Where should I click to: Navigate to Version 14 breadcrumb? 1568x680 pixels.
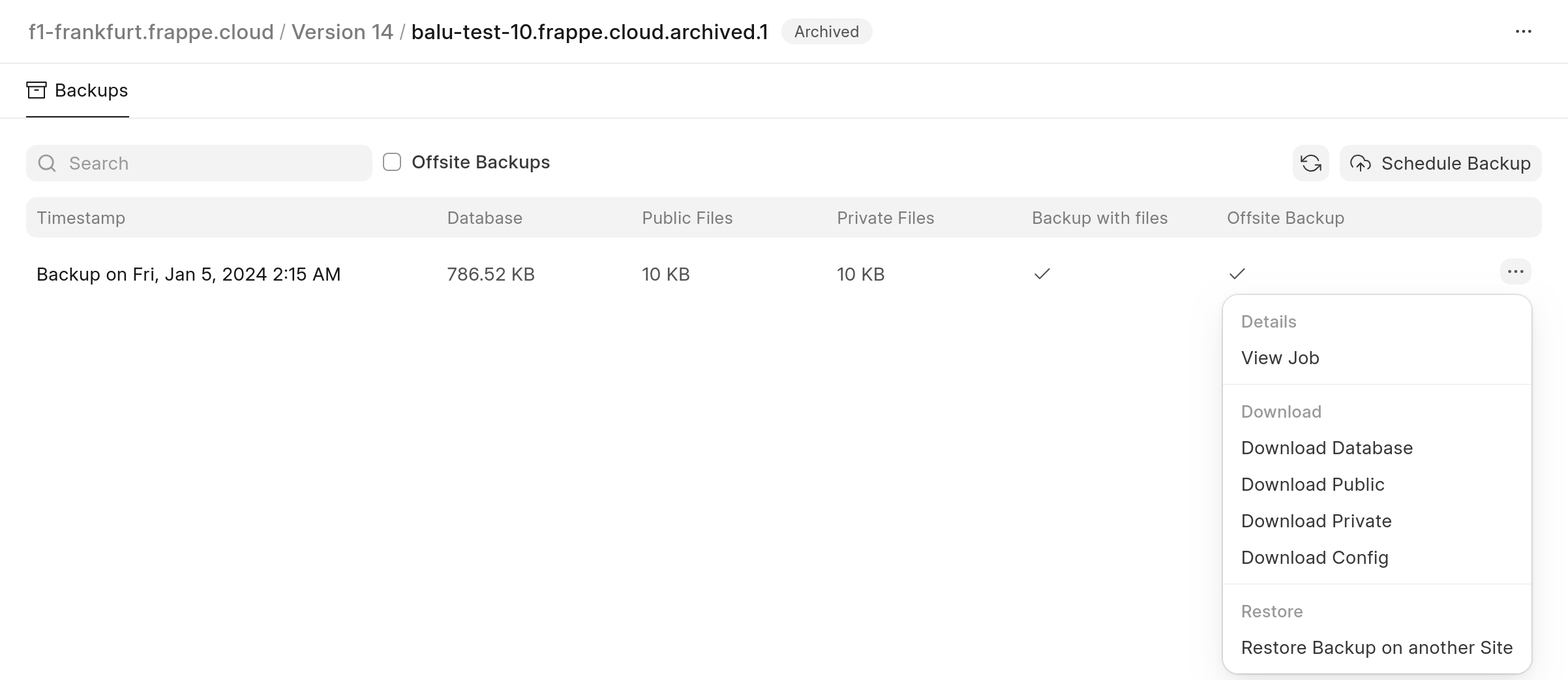coord(342,32)
